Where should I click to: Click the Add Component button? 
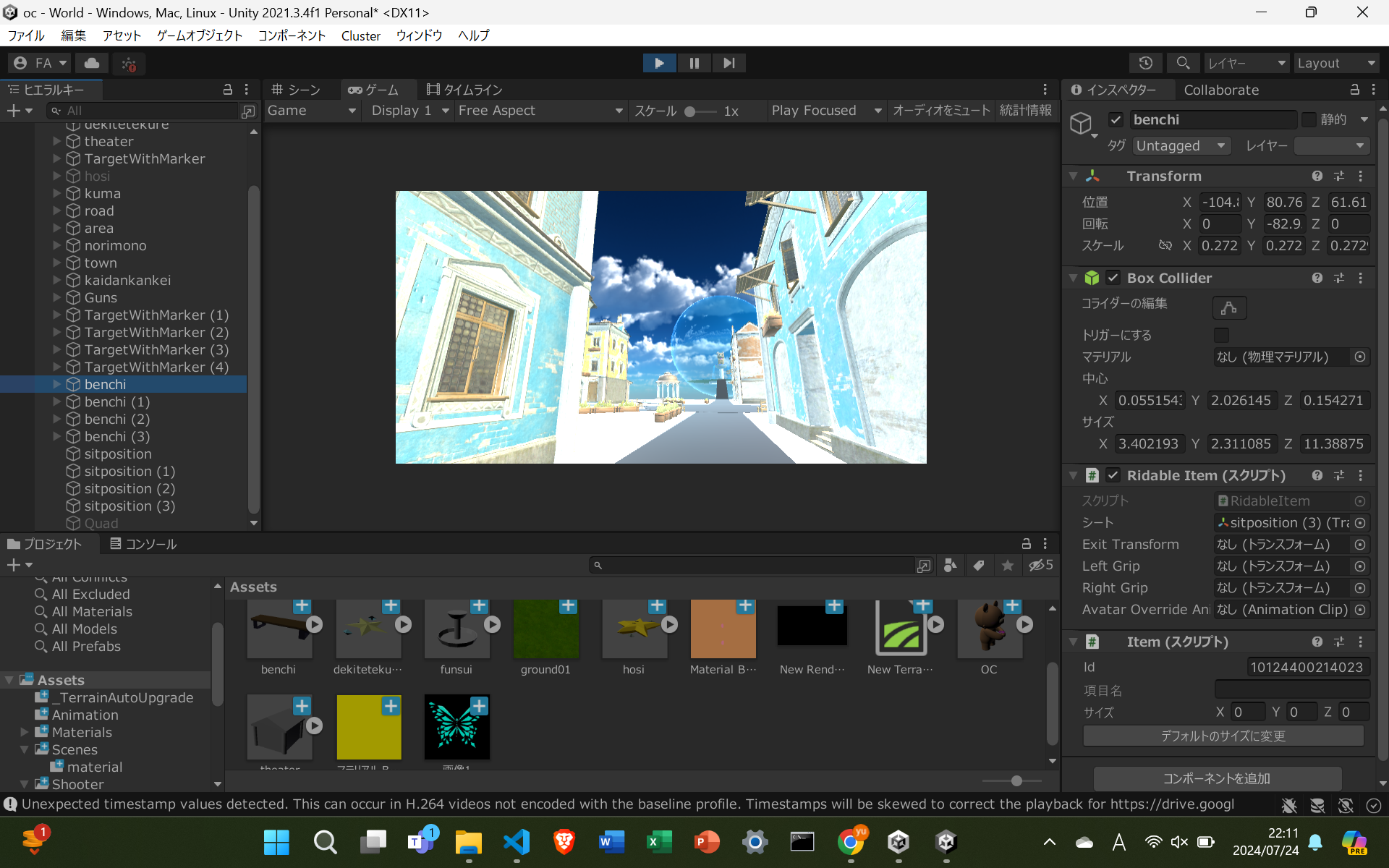[1217, 778]
